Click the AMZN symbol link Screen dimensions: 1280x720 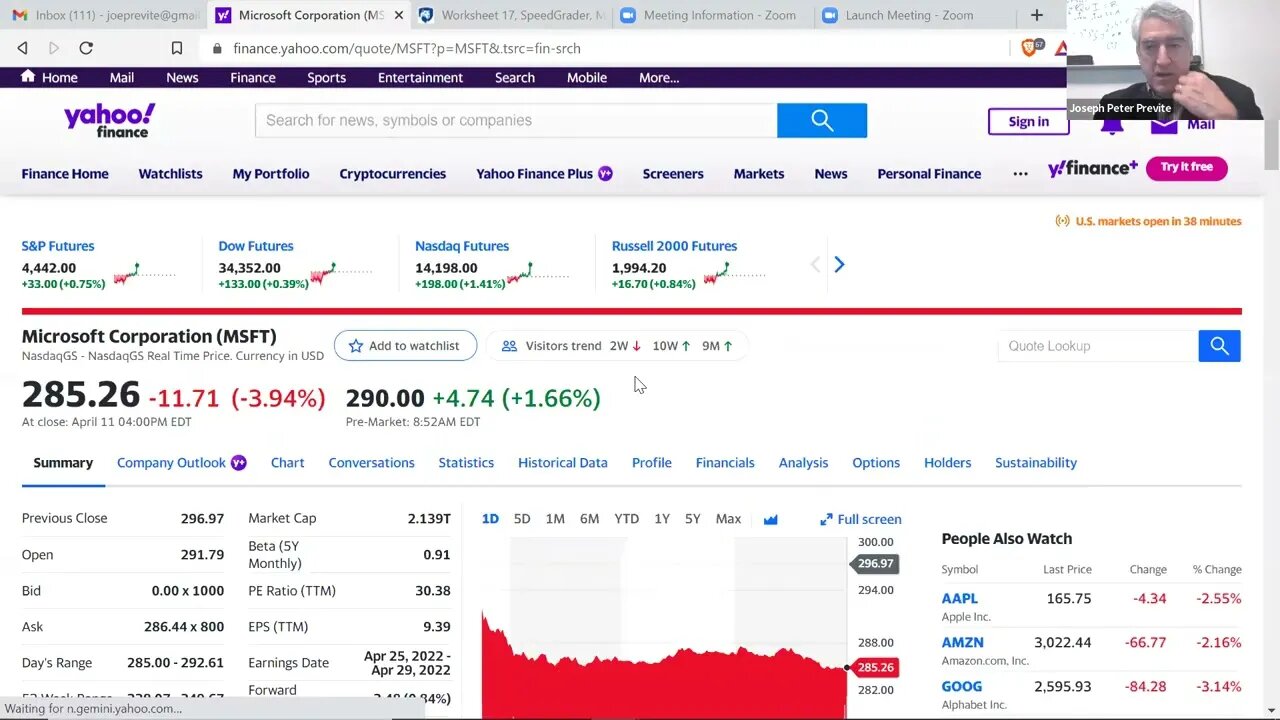tap(962, 642)
